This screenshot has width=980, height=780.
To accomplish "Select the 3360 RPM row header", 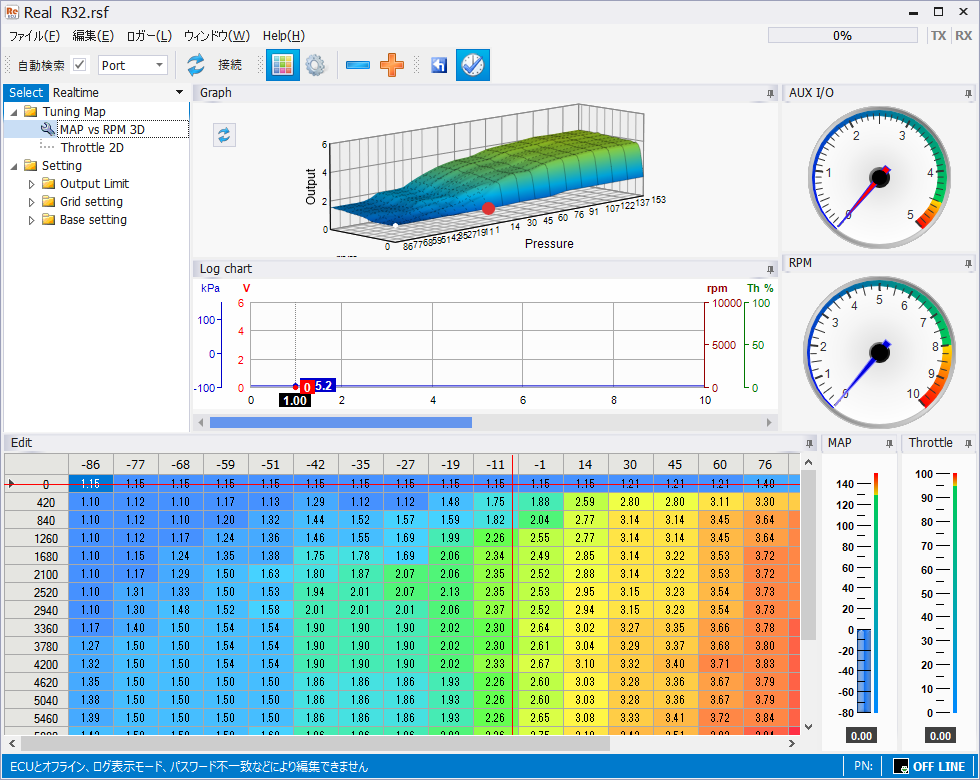I will click(x=36, y=629).
